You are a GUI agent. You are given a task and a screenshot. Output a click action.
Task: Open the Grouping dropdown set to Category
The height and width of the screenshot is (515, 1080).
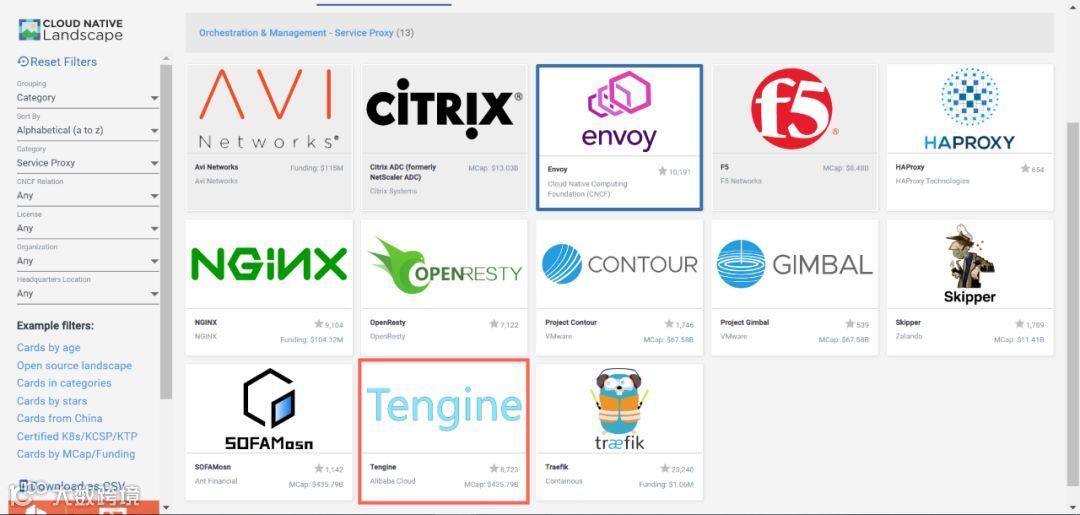point(87,98)
